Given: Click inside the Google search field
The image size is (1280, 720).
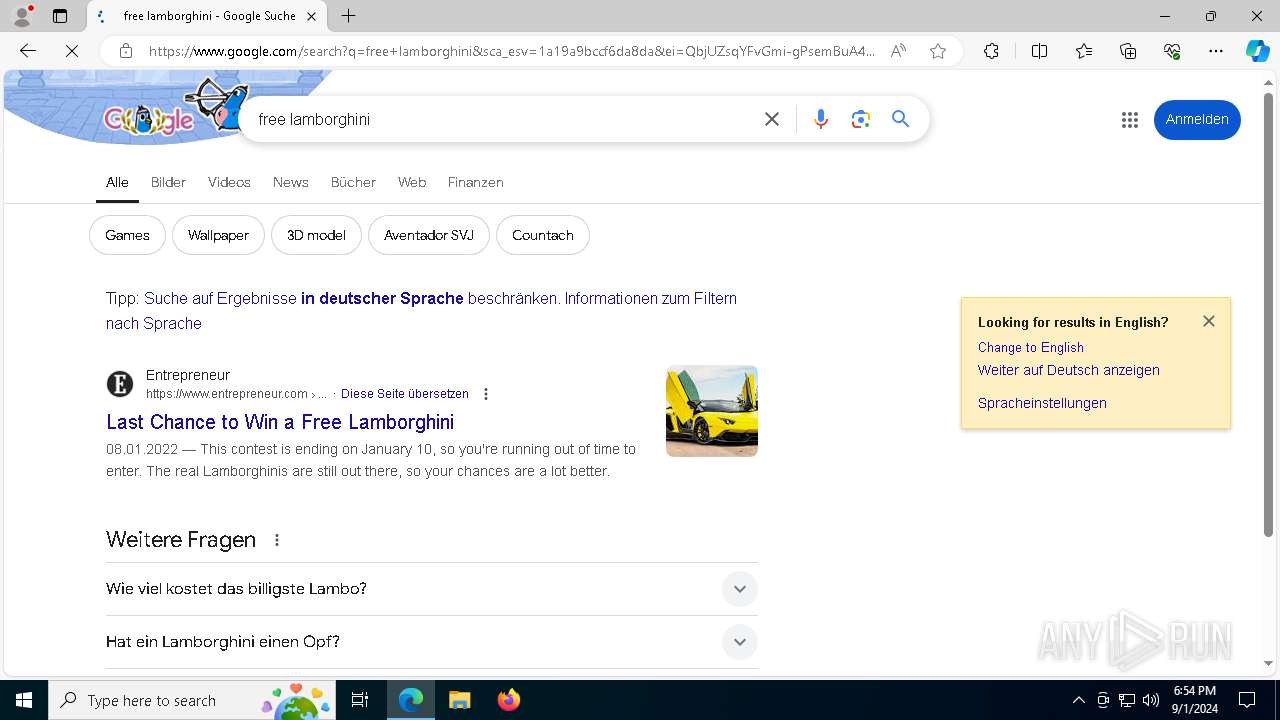Looking at the screenshot, I should point(500,119).
